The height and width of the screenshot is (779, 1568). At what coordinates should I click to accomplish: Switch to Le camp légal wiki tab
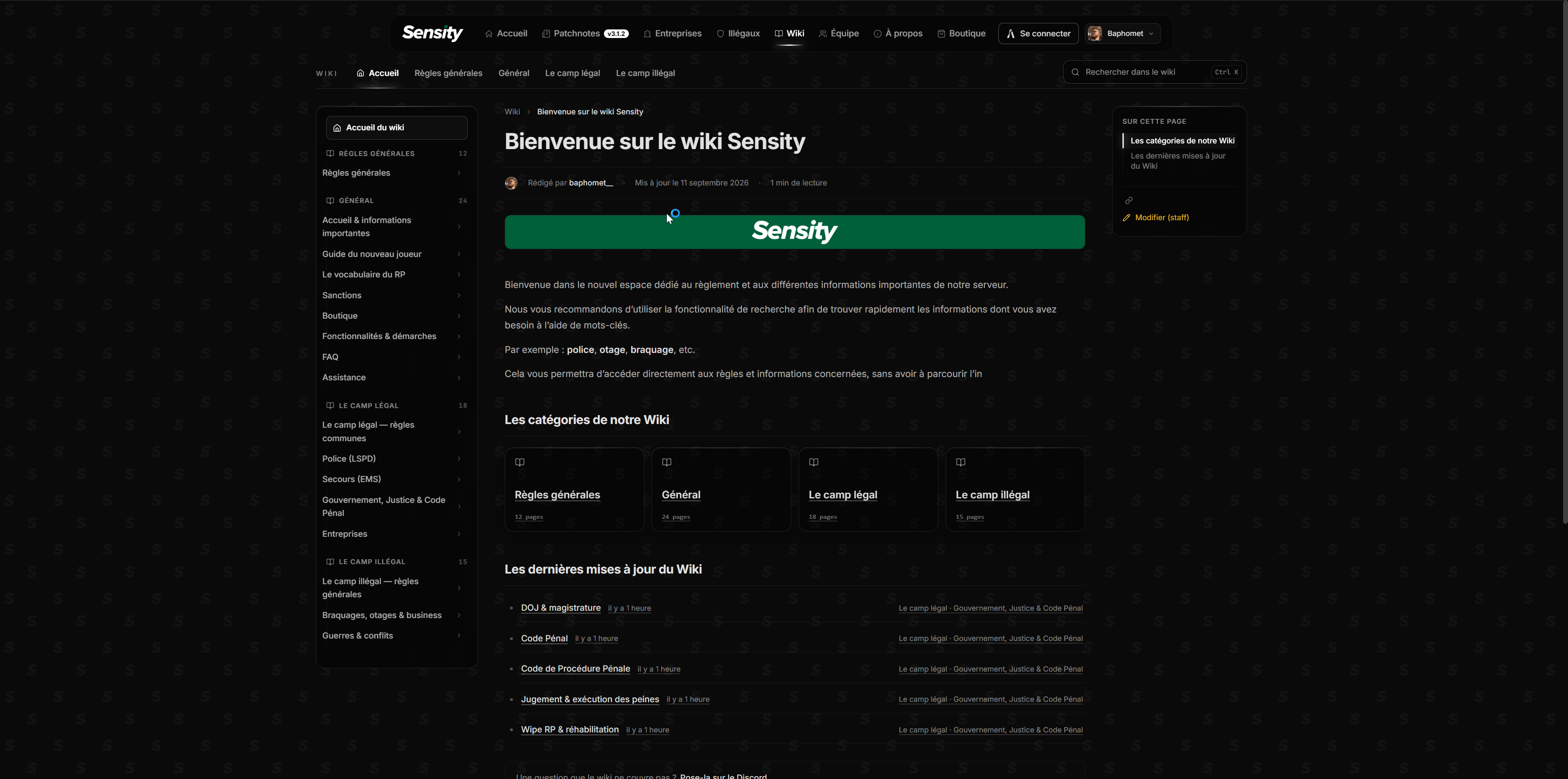pyautogui.click(x=572, y=73)
